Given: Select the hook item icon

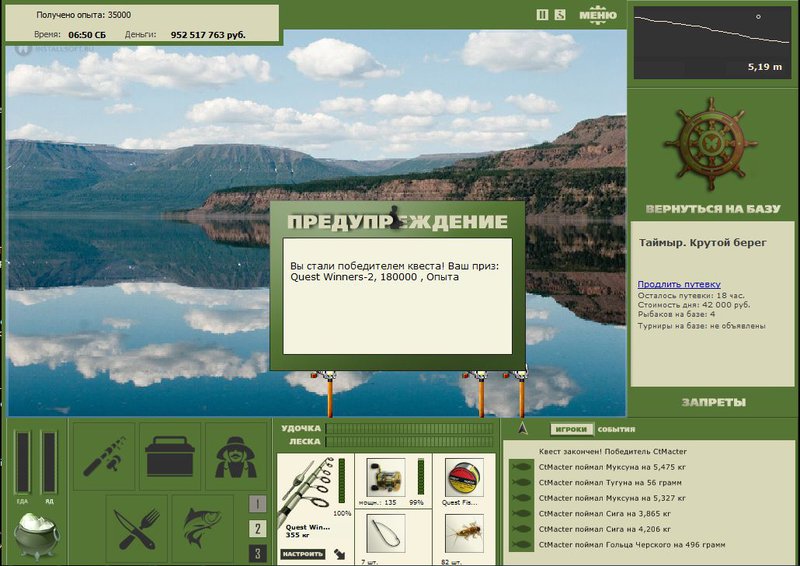Looking at the screenshot, I should (385, 534).
